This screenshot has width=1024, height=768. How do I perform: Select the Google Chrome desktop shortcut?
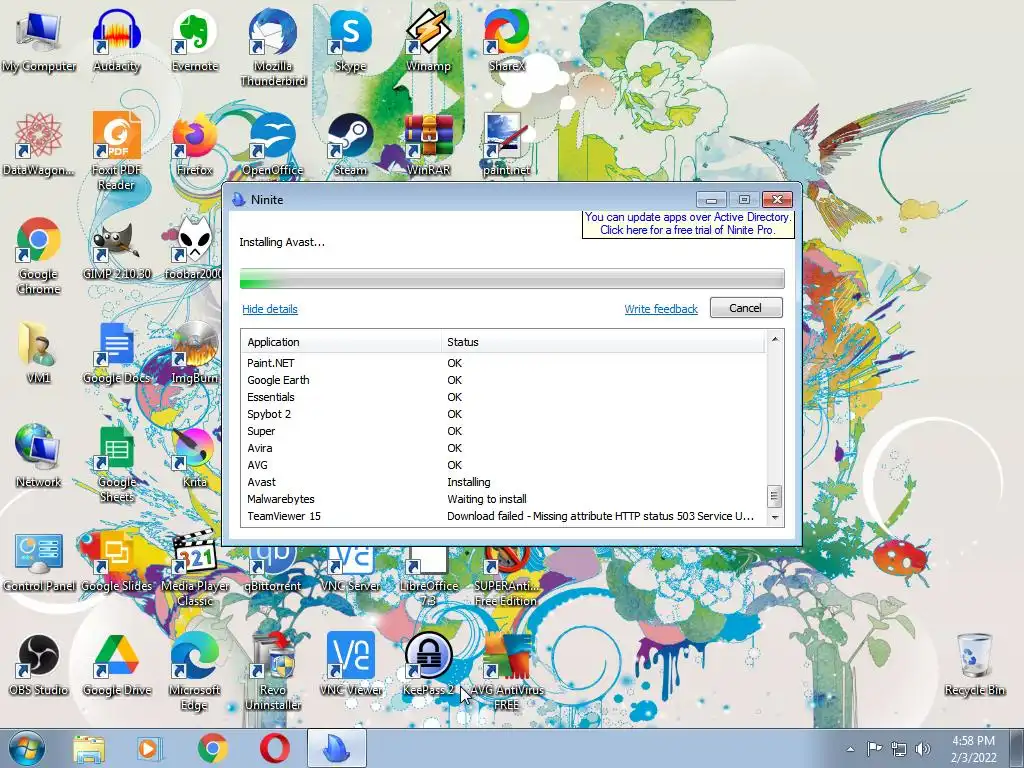tap(39, 255)
